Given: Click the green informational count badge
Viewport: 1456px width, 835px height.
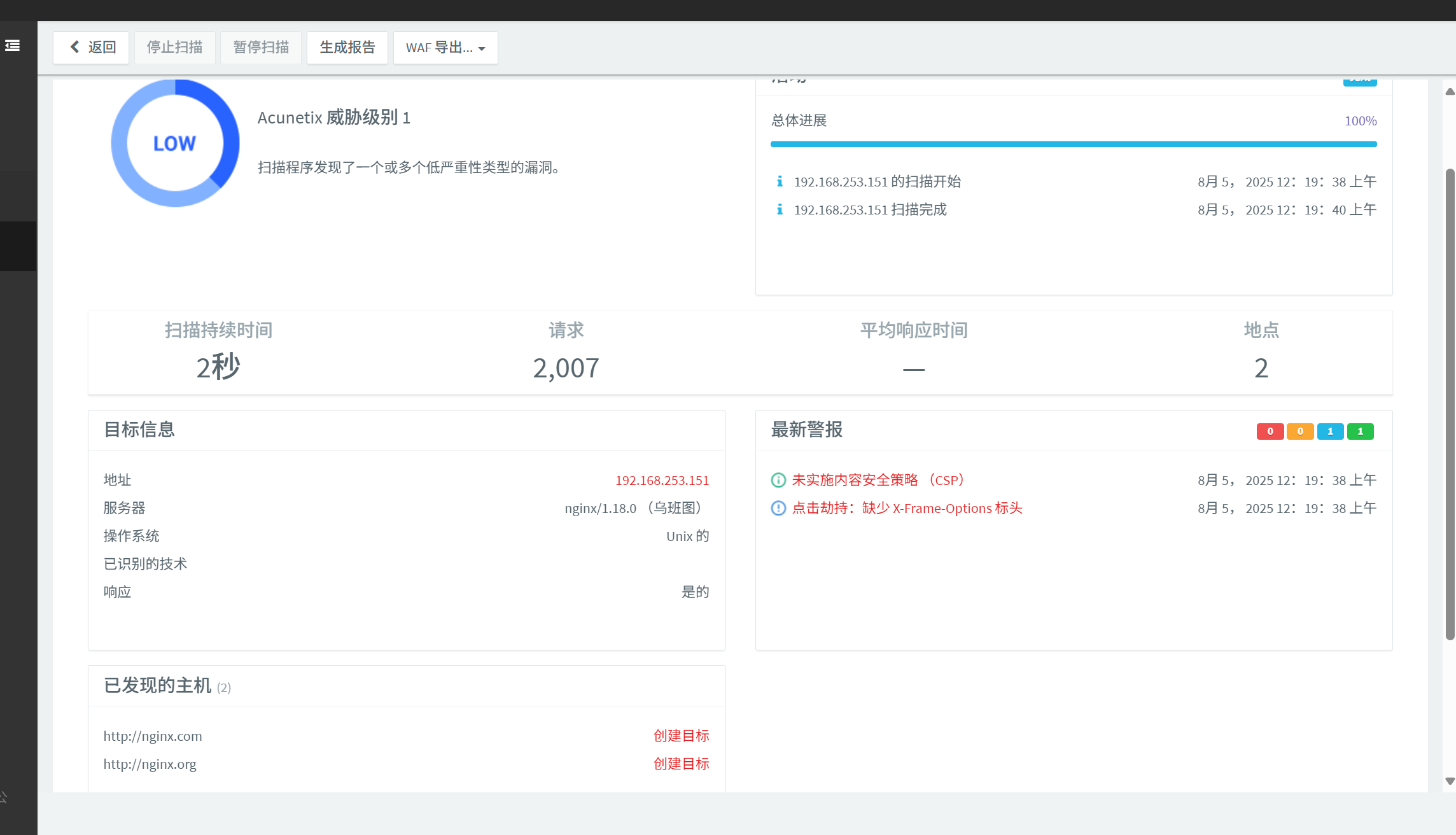Looking at the screenshot, I should (x=1361, y=432).
